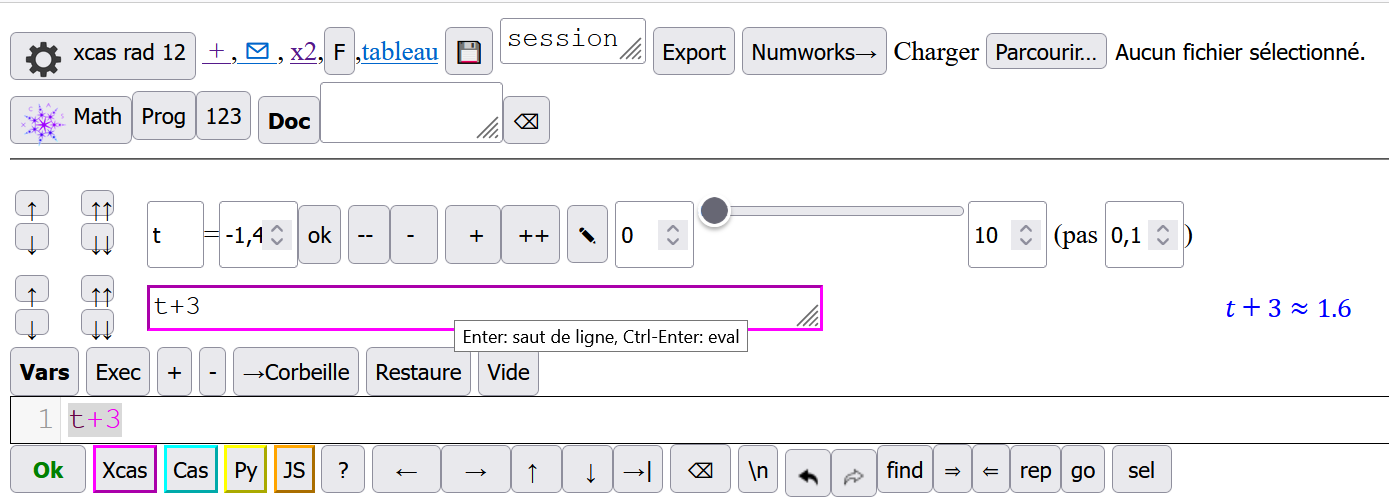The image size is (1389, 497).
Task: Switch interpreter mode to JS
Action: 294,470
